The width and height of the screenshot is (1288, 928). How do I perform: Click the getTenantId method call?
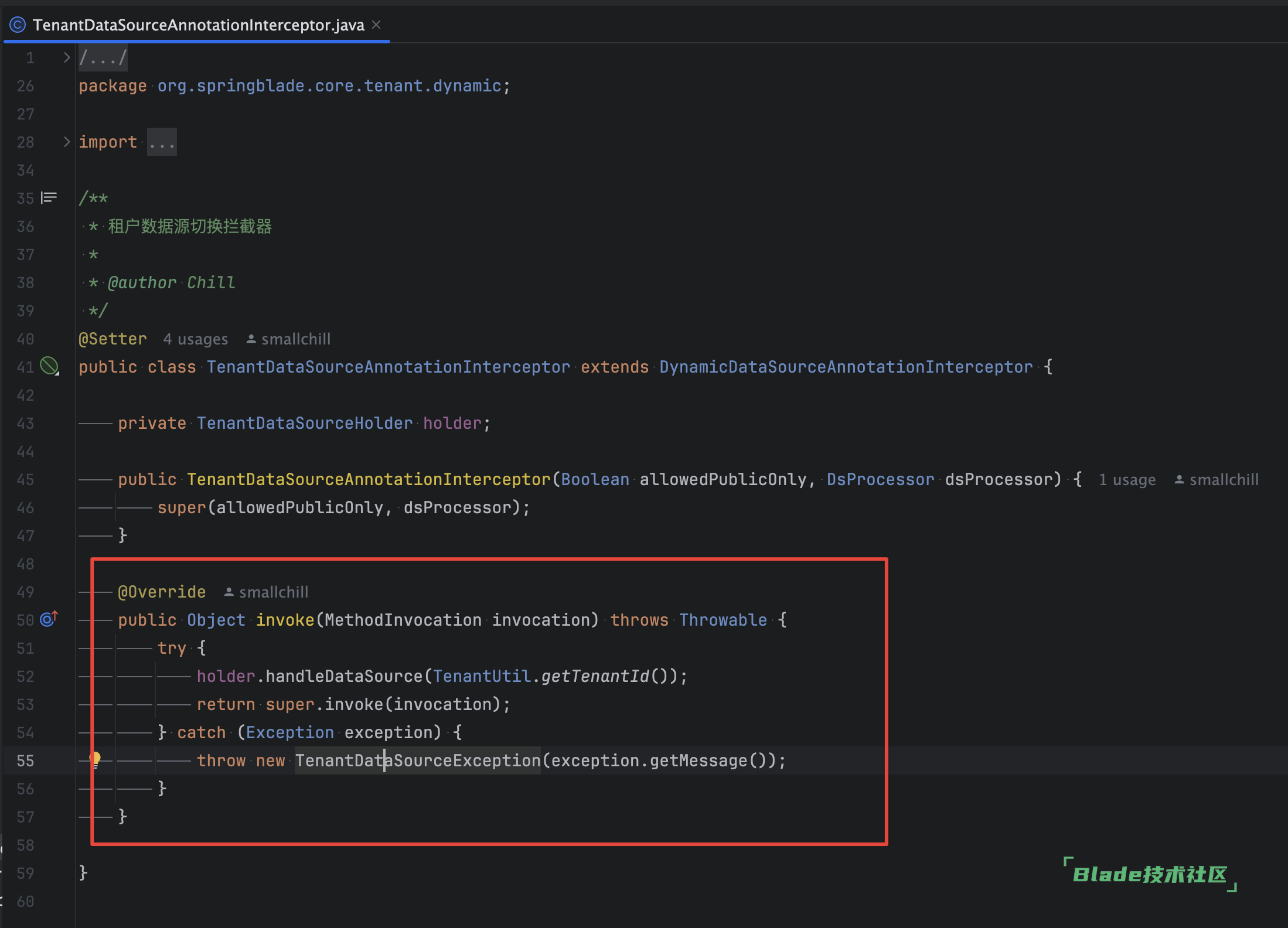click(595, 677)
